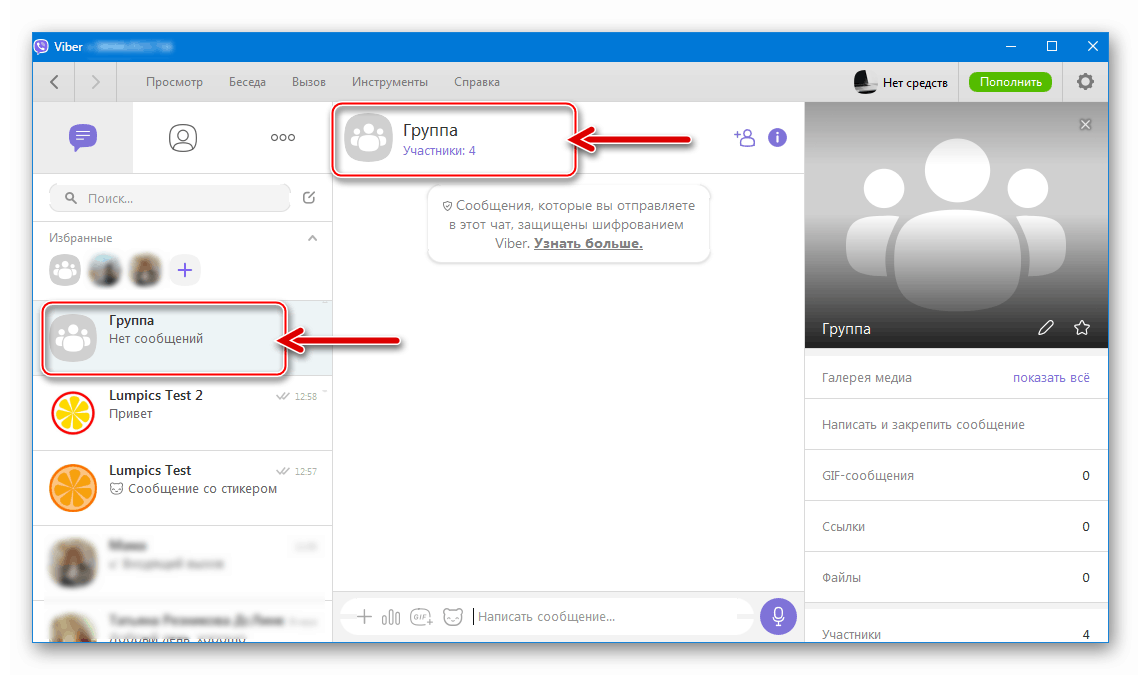Insert a GIF from the GIF icon
Screen dimensions: 1141x675
pyautogui.click(x=420, y=617)
